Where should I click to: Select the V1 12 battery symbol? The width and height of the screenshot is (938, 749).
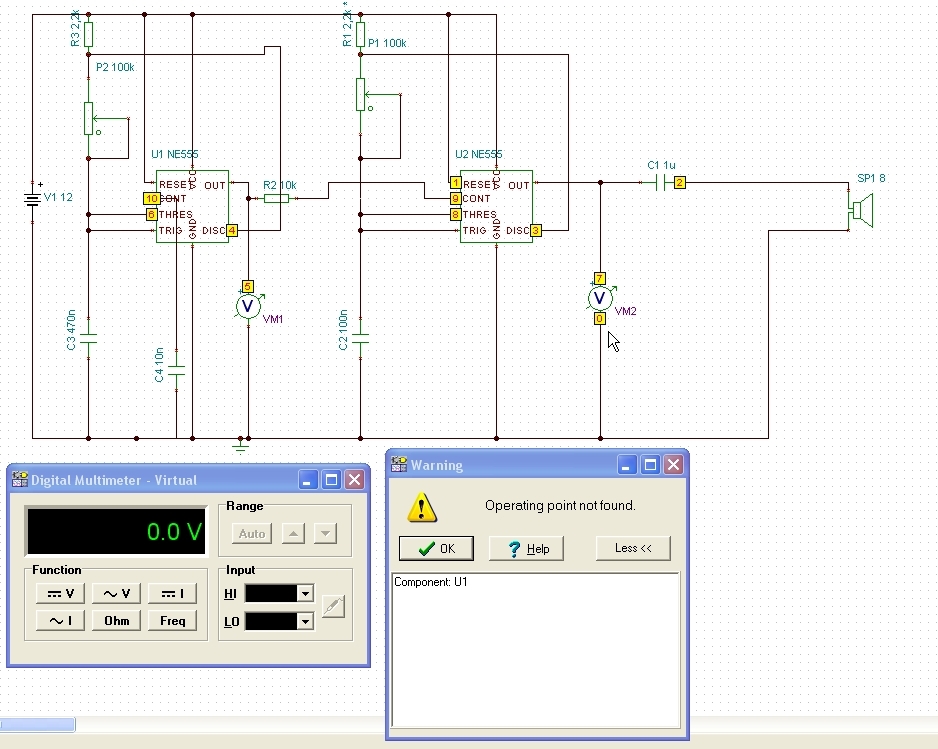pos(32,199)
